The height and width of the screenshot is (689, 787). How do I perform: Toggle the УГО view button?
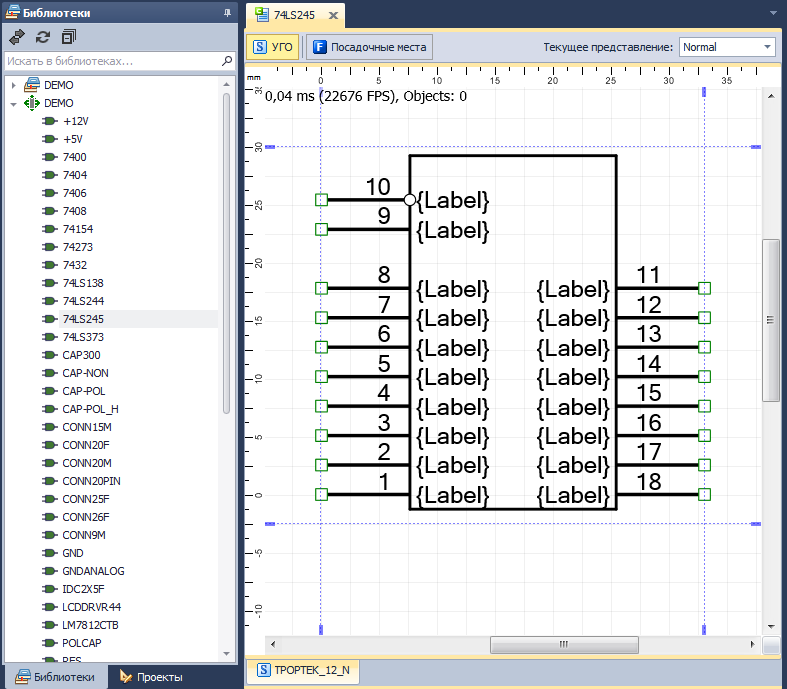[273, 47]
